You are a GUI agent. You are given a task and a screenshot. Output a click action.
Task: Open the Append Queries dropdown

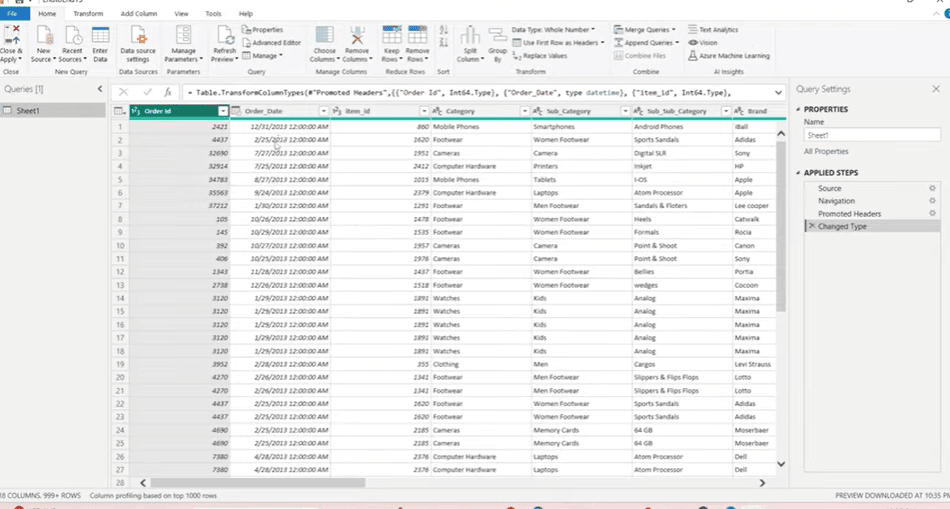[x=646, y=43]
